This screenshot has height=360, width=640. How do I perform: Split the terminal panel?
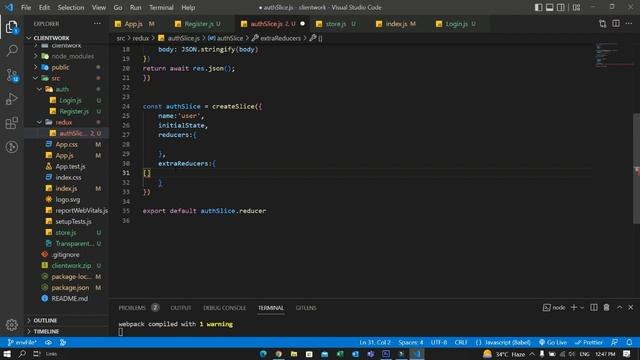coord(594,307)
